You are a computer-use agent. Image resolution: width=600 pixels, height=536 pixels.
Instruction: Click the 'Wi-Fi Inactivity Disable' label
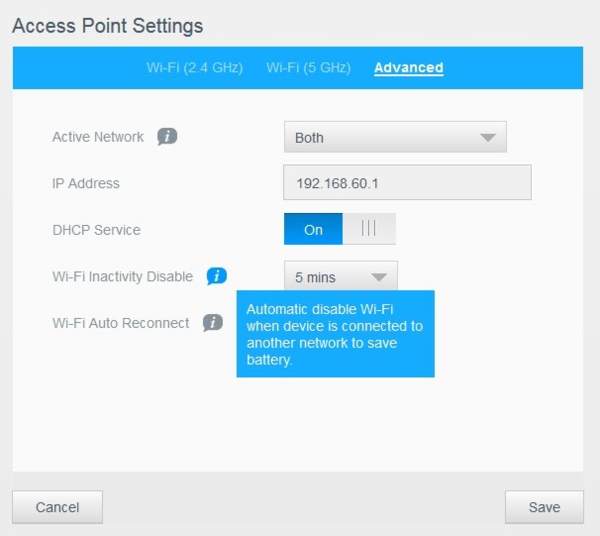tap(122, 276)
